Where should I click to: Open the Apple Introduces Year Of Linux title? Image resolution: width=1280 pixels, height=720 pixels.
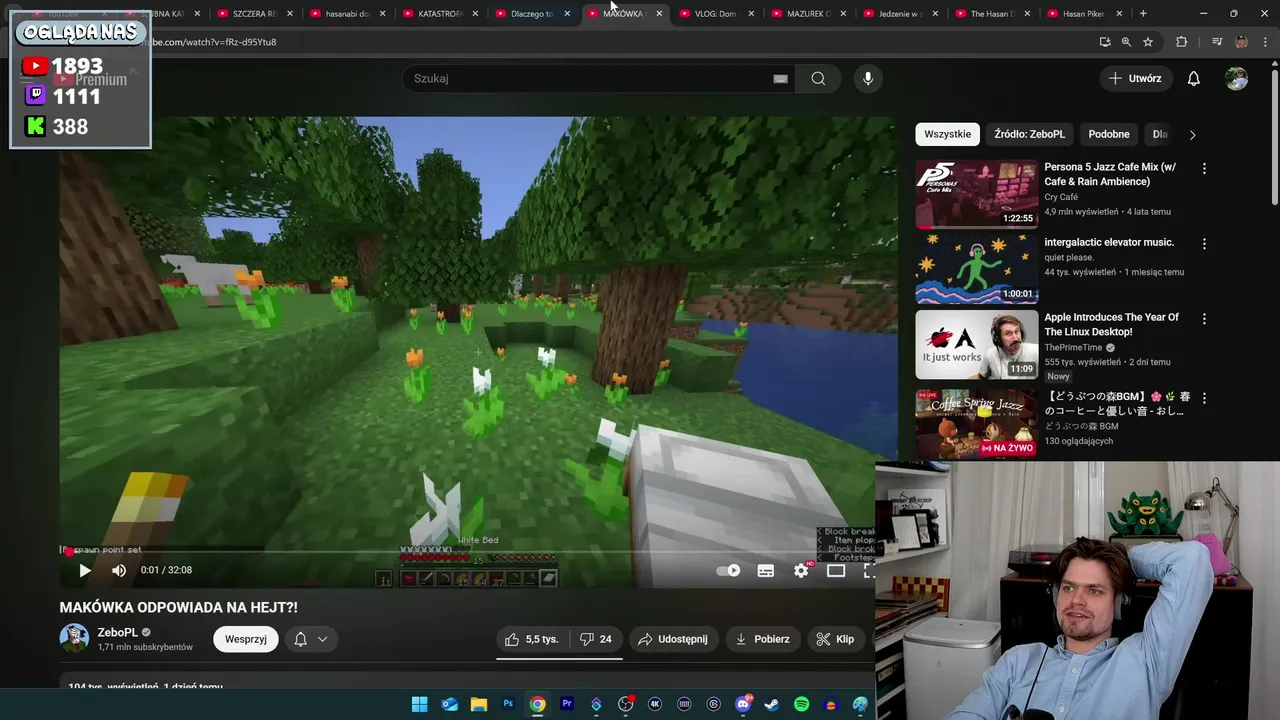coord(1111,324)
